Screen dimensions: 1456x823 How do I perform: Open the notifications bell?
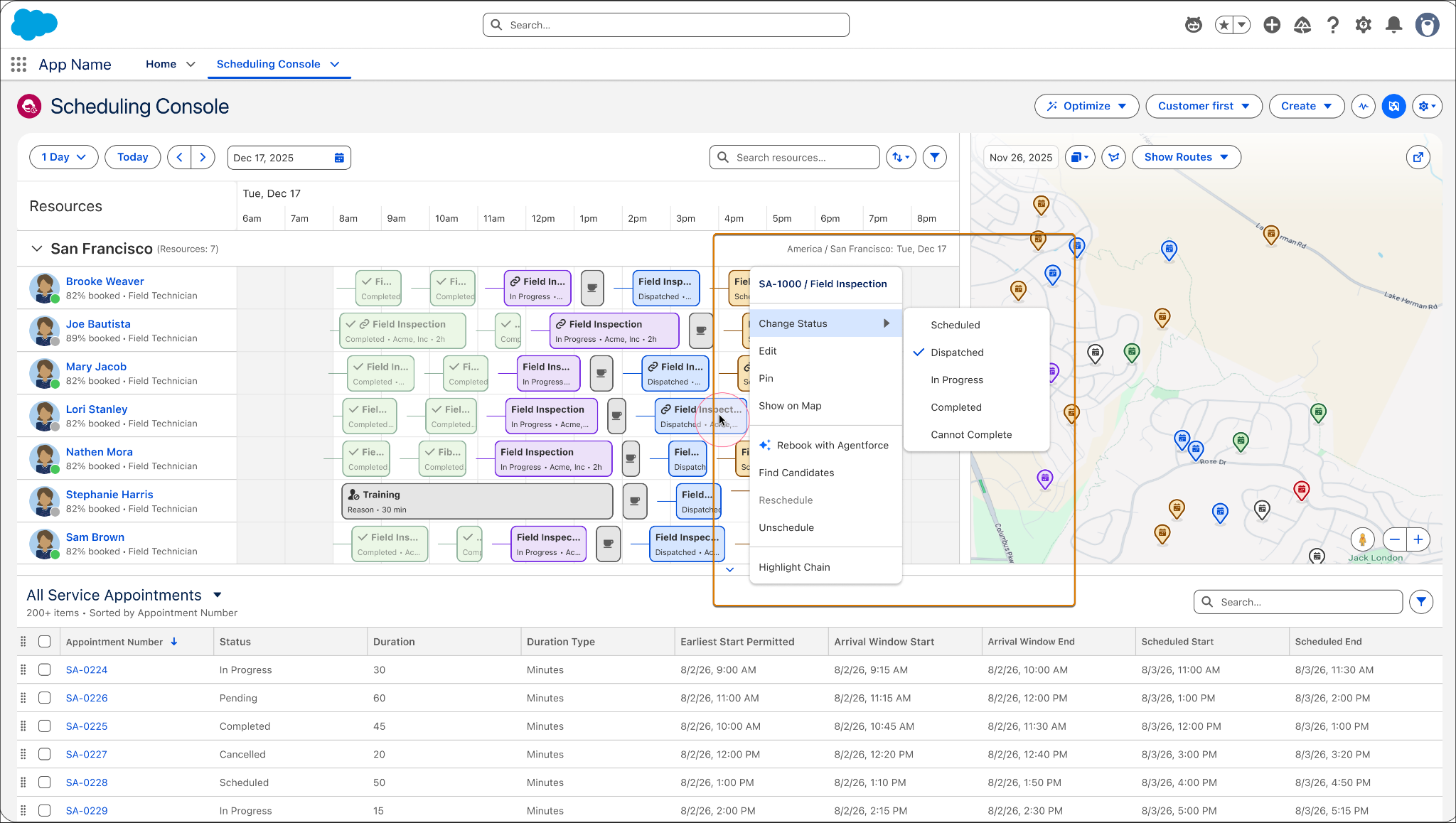(1394, 26)
